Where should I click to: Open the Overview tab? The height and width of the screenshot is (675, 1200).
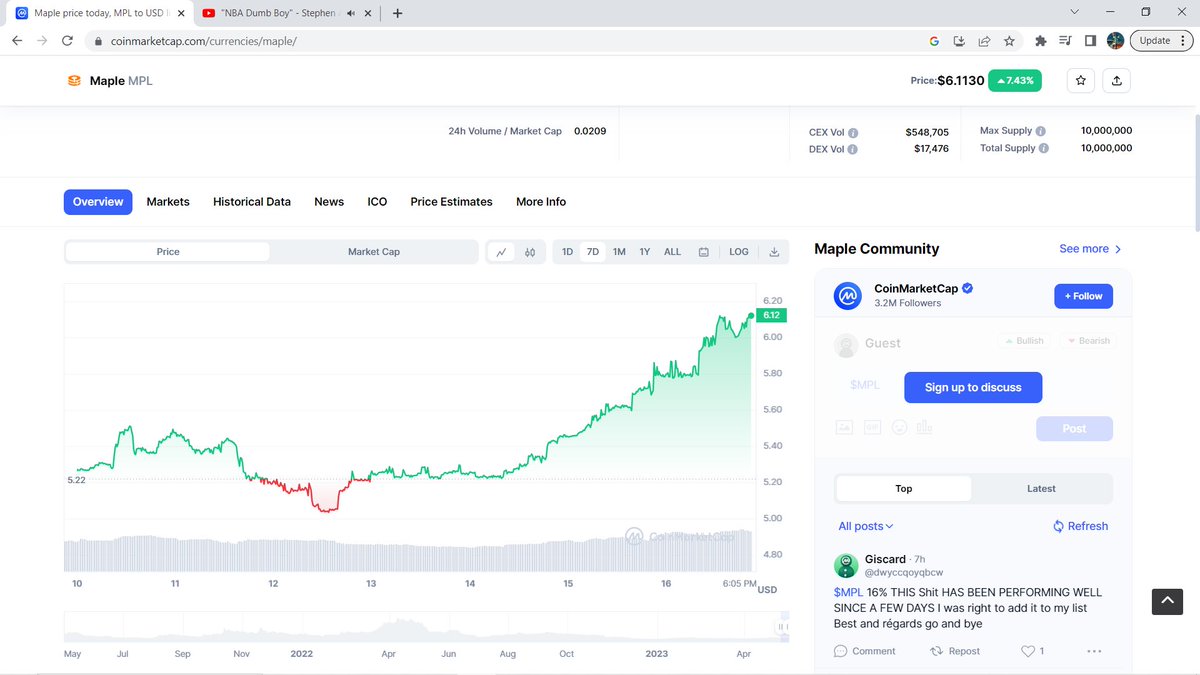pos(98,202)
